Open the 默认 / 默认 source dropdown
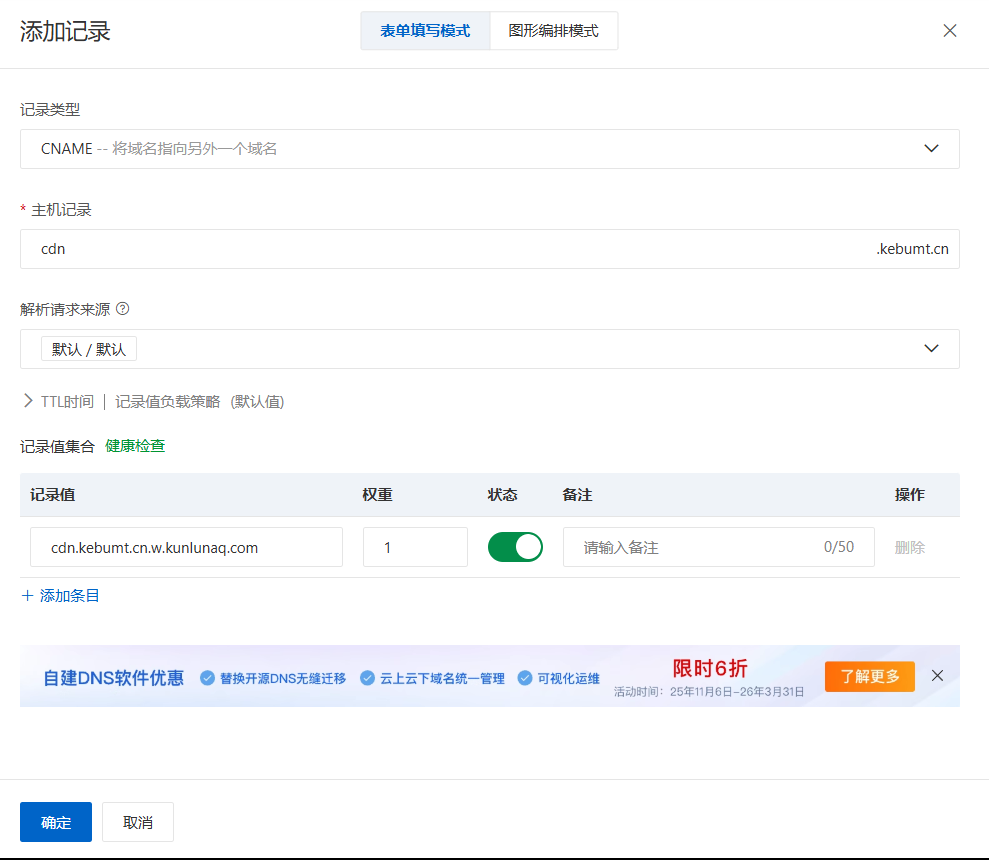 pyautogui.click(x=489, y=349)
